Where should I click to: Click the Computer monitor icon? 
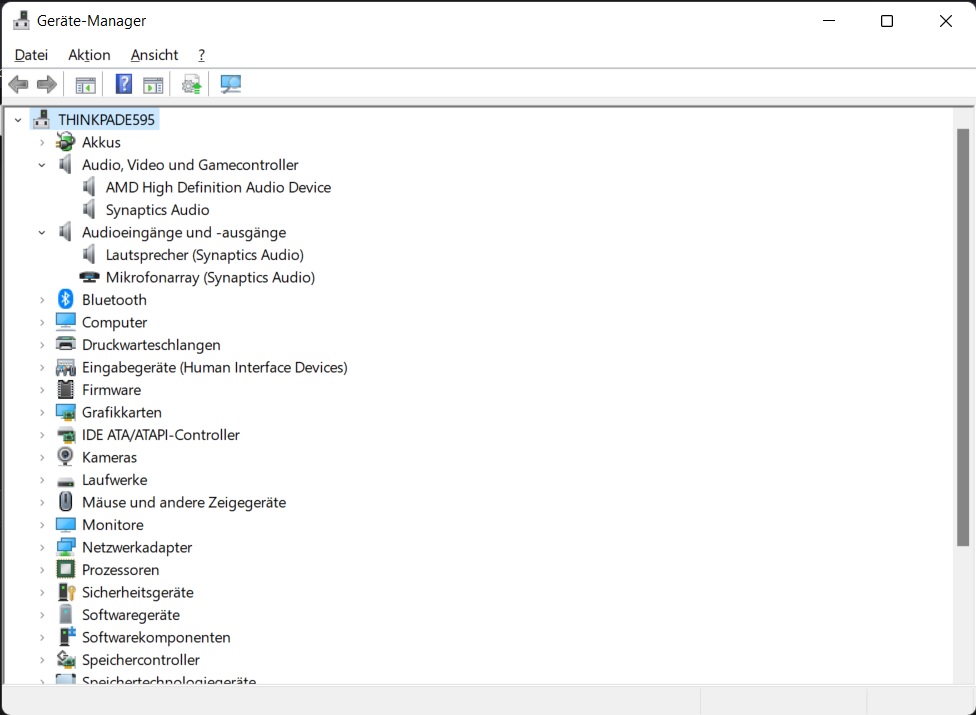(65, 322)
